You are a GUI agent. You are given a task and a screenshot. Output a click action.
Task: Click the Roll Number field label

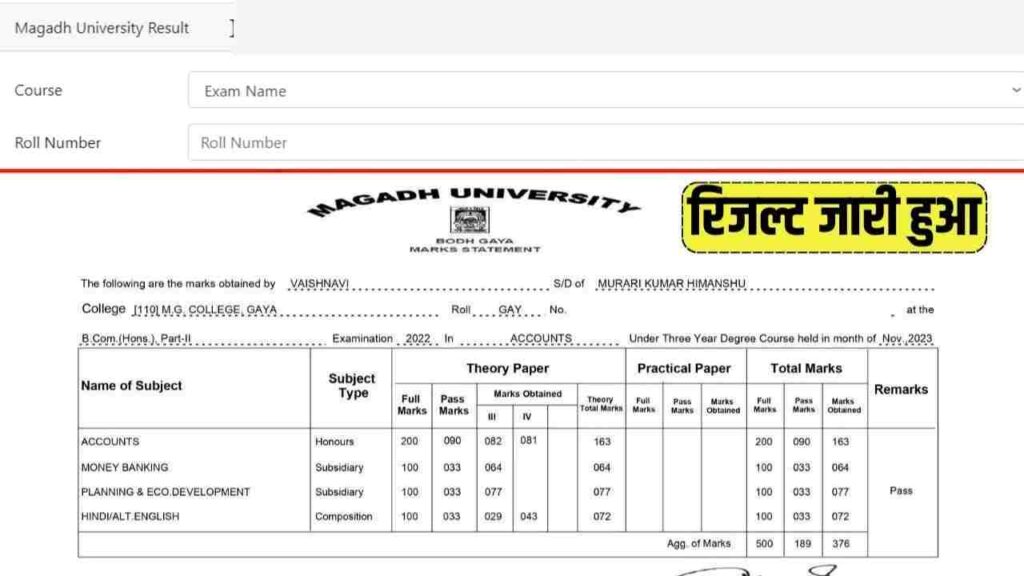(58, 143)
